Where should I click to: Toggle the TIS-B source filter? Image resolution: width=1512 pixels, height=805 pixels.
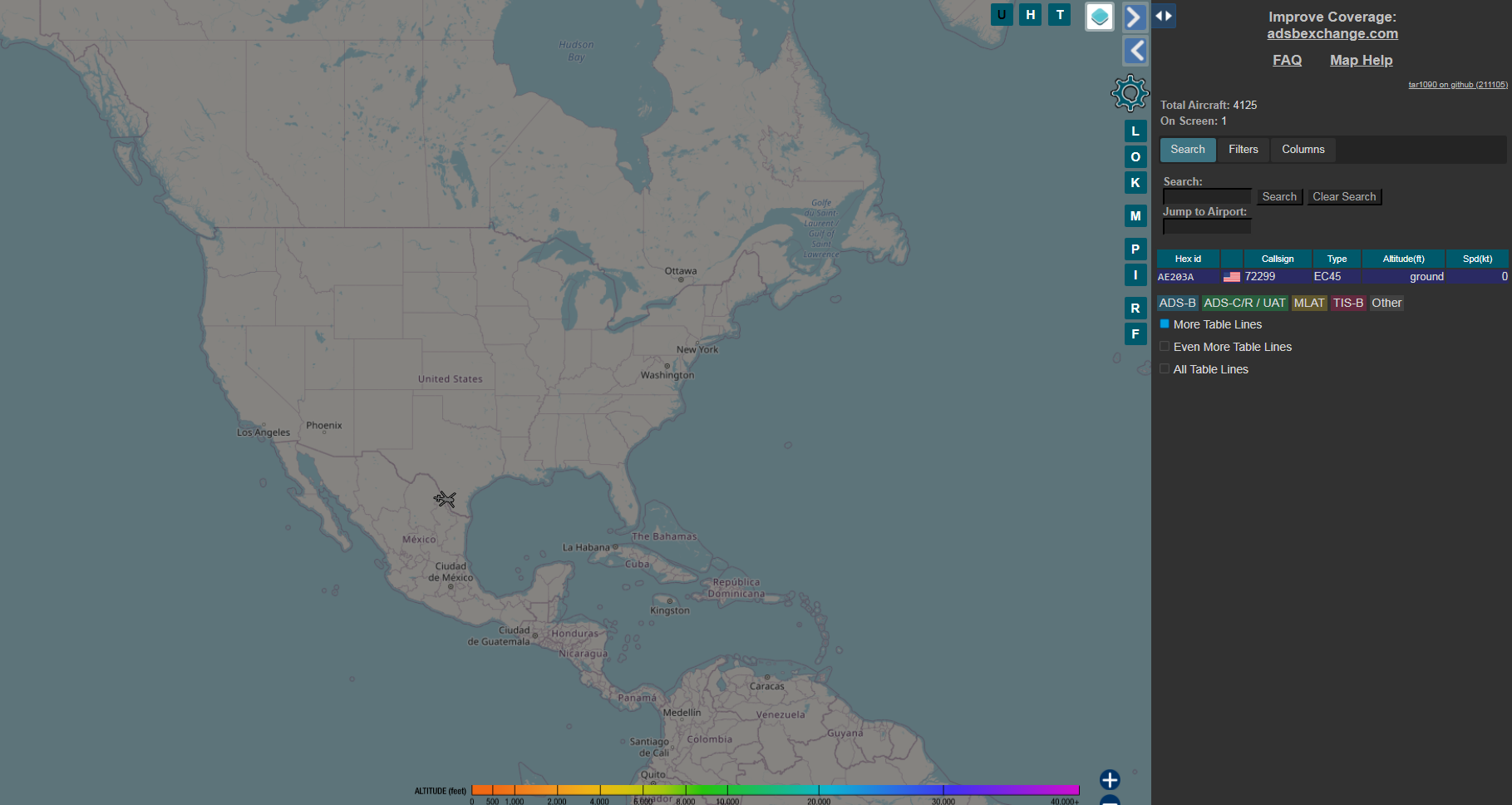click(1348, 304)
